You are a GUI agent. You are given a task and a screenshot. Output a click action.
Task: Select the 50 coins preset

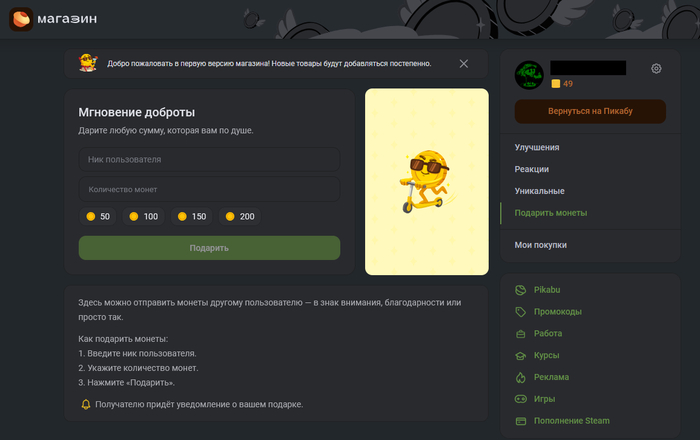coord(98,216)
